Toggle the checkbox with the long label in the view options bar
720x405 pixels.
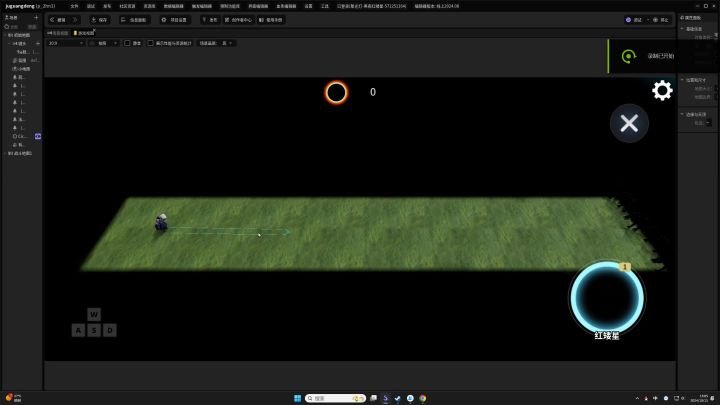[150, 43]
